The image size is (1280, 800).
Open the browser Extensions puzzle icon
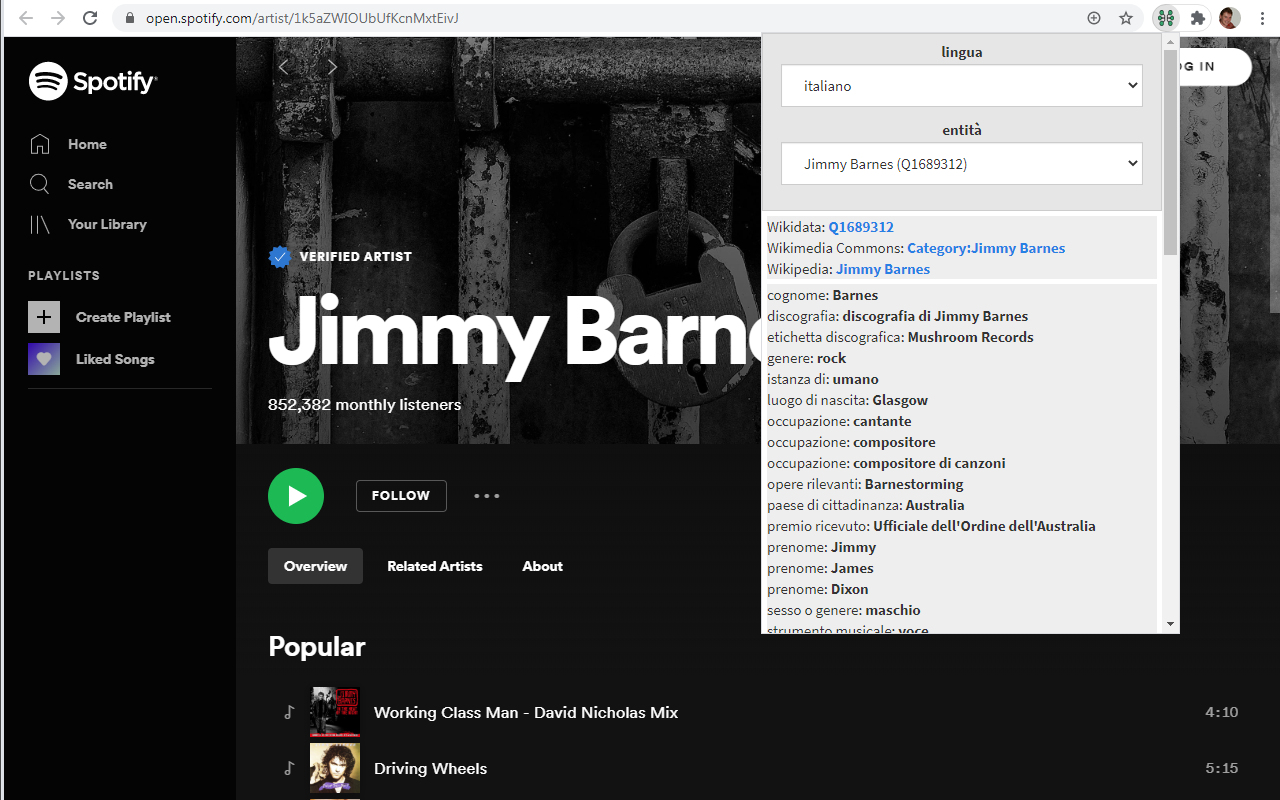click(1197, 18)
